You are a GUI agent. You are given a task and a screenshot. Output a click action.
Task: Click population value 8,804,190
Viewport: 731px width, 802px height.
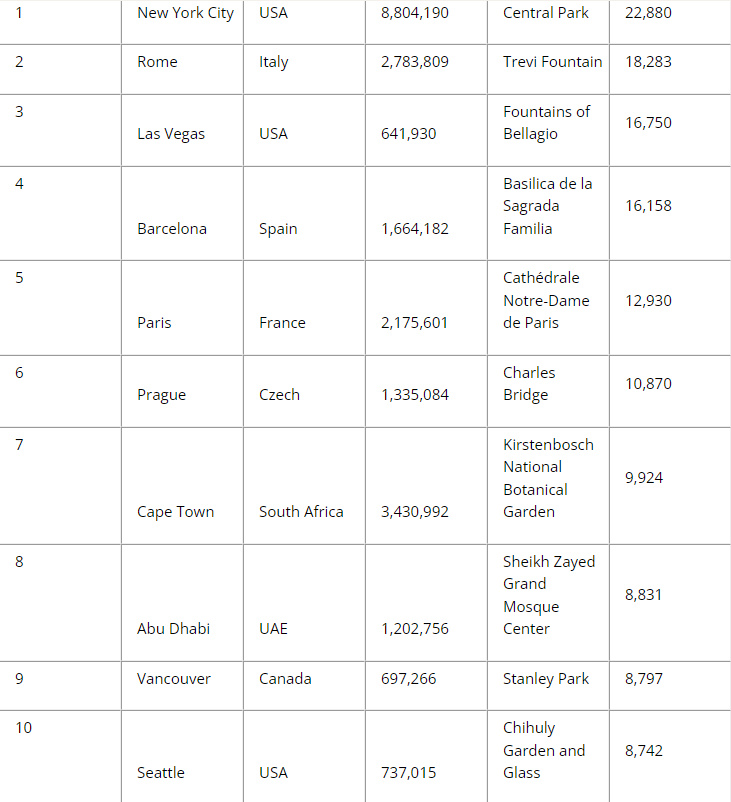point(415,13)
